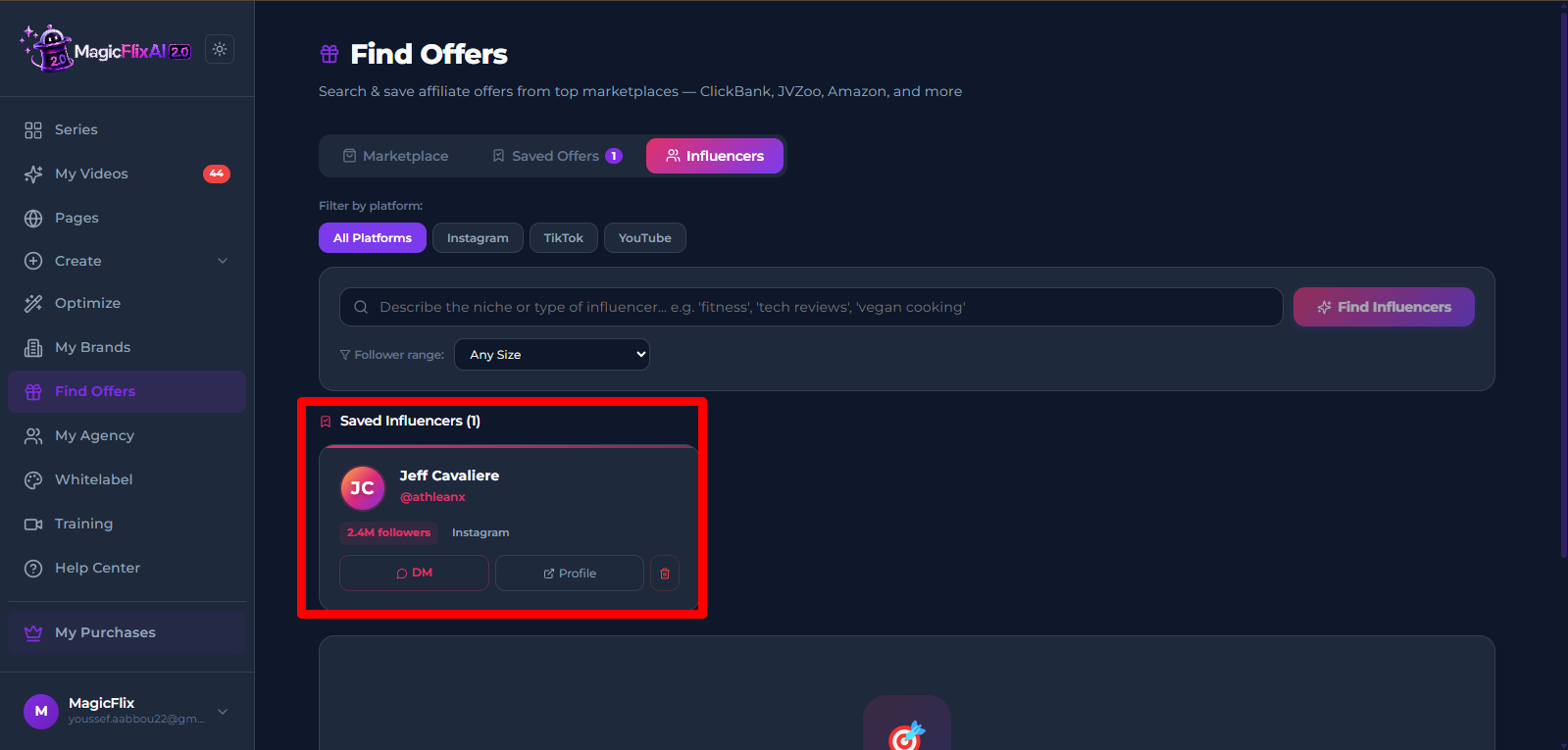
Task: Open Optimize magic wand icon
Action: (33, 303)
